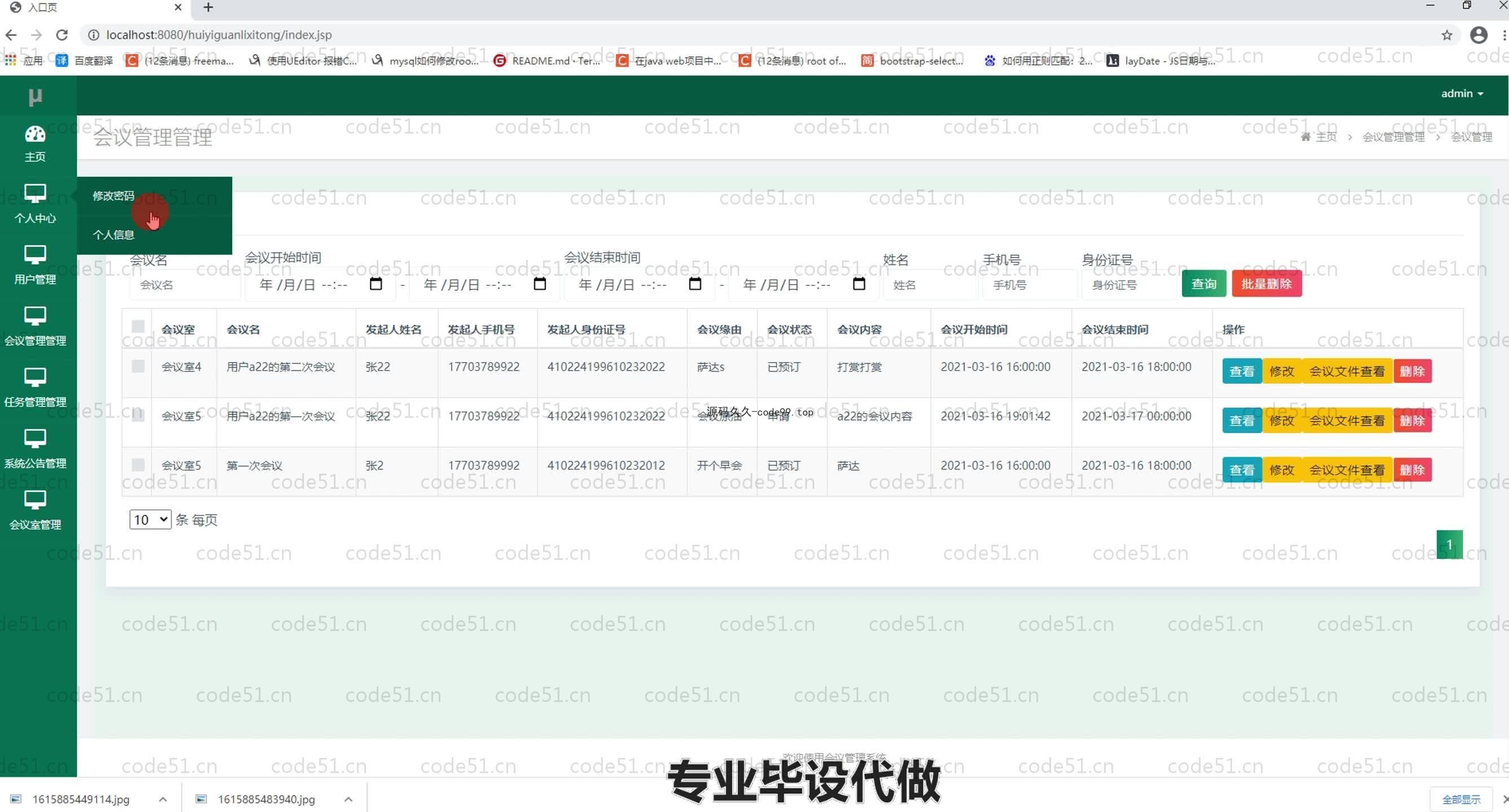The width and height of the screenshot is (1509, 812).
Task: Click 删除 for 用户a22的第一次会议 row
Action: tap(1412, 421)
